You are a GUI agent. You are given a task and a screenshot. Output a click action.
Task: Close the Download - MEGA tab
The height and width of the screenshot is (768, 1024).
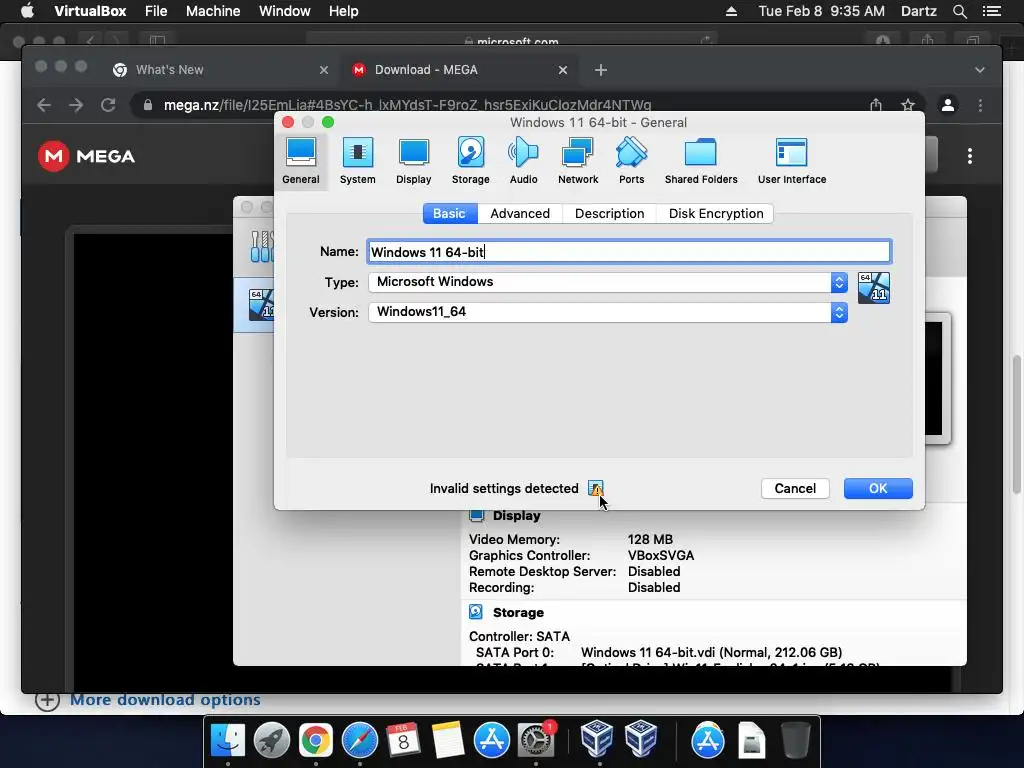tap(563, 70)
